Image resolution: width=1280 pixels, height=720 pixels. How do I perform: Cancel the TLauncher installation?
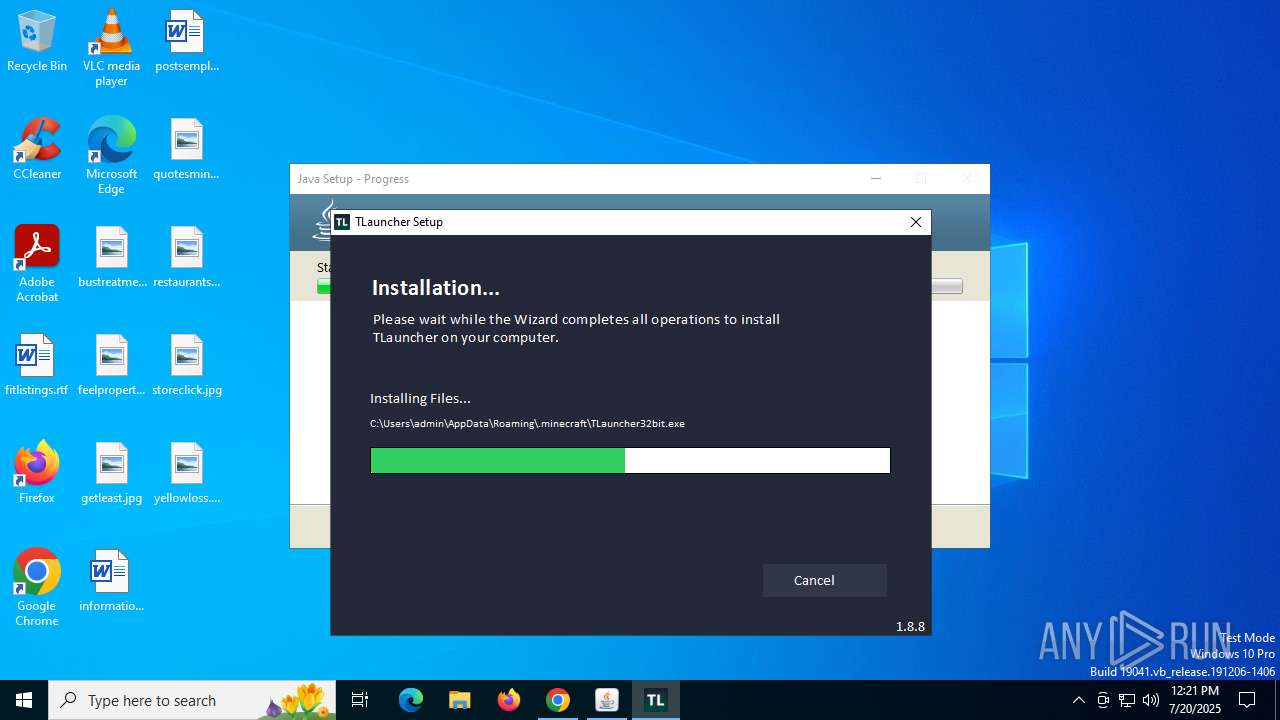[824, 580]
